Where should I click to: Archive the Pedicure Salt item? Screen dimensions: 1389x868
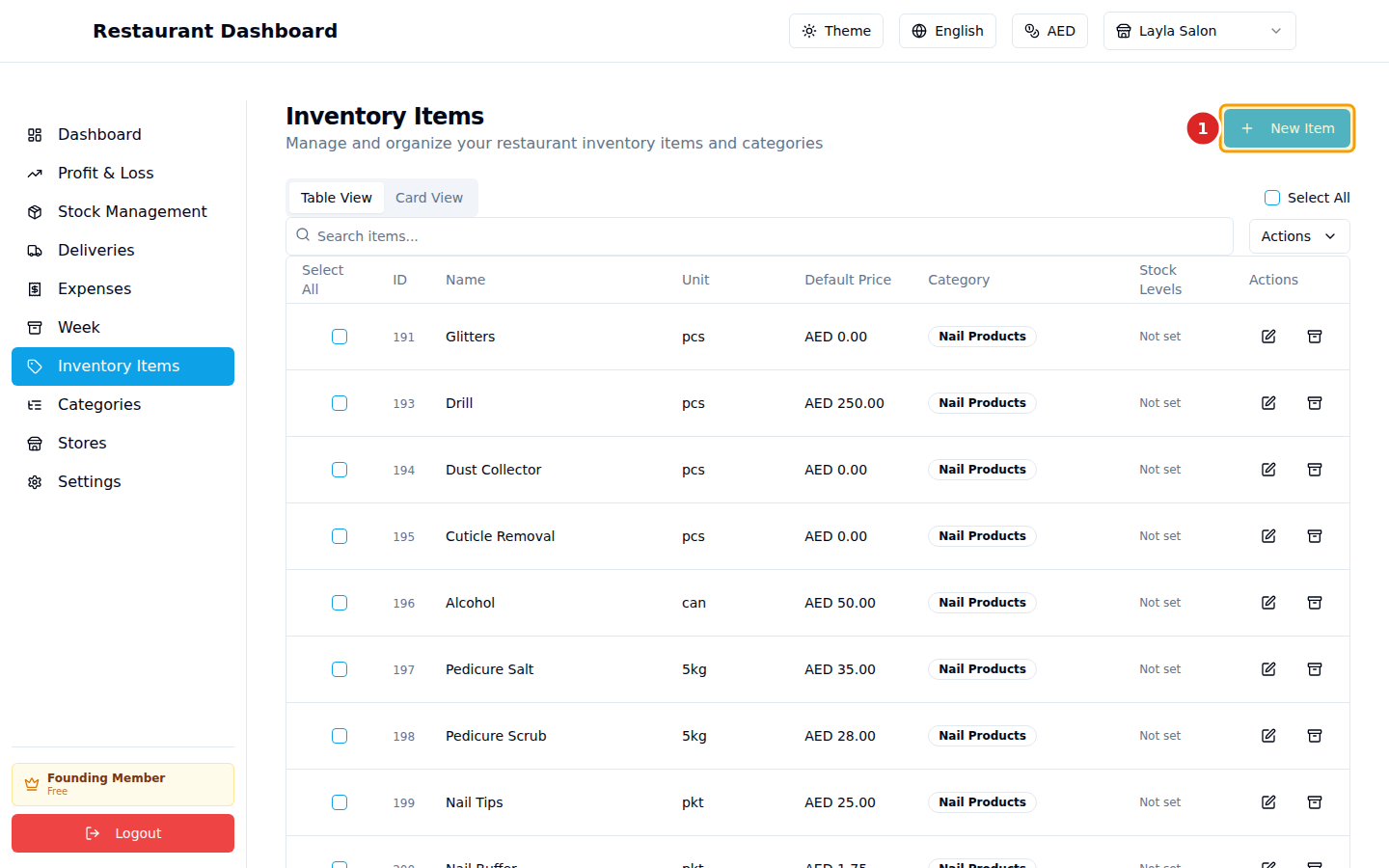pos(1314,669)
